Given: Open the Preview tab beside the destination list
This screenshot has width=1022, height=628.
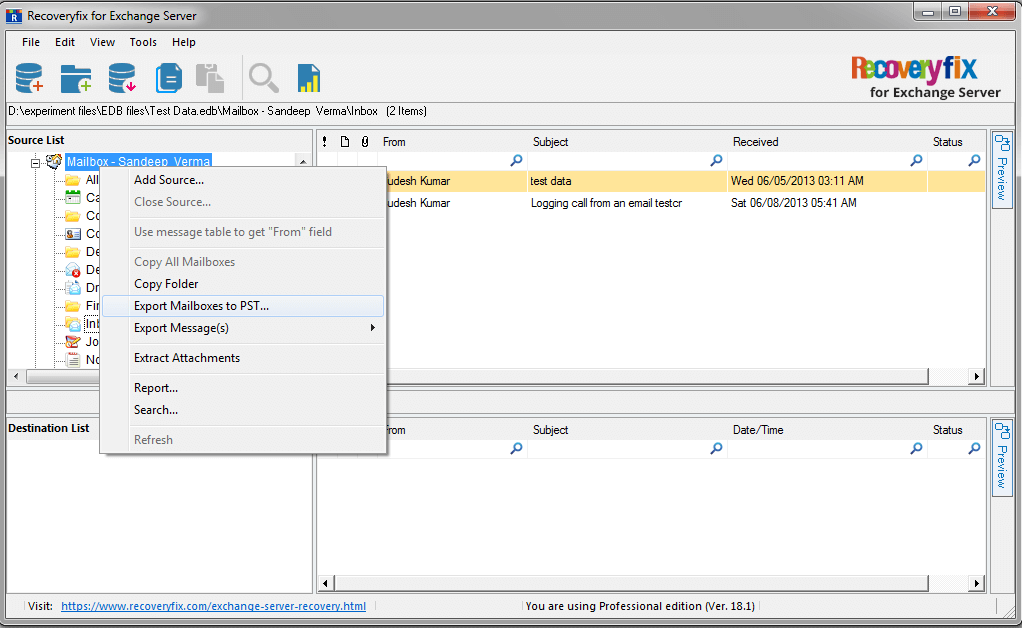Looking at the screenshot, I should [x=1002, y=457].
